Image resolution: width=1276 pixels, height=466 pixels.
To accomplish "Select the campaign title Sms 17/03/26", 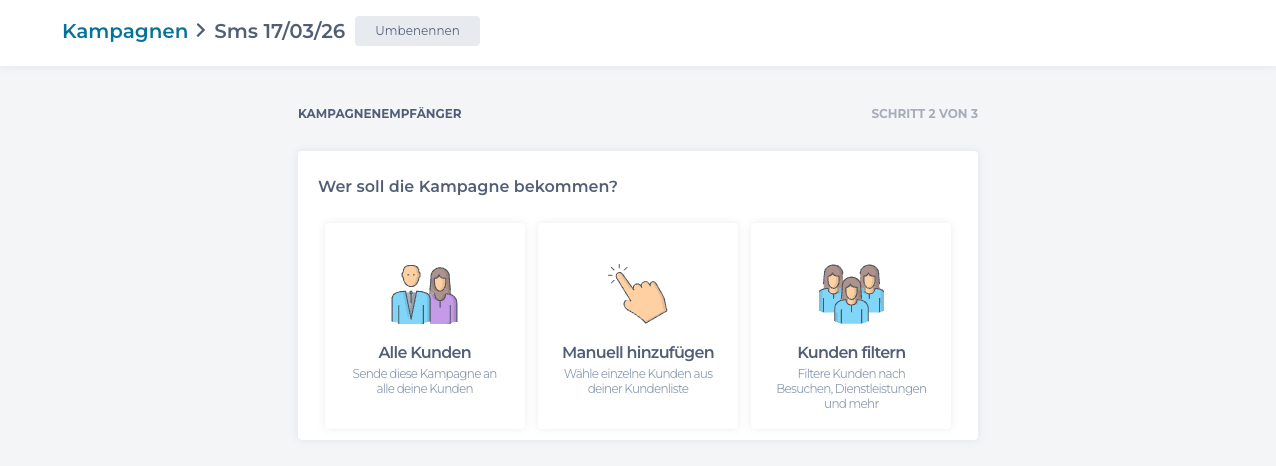I will 279,31.
